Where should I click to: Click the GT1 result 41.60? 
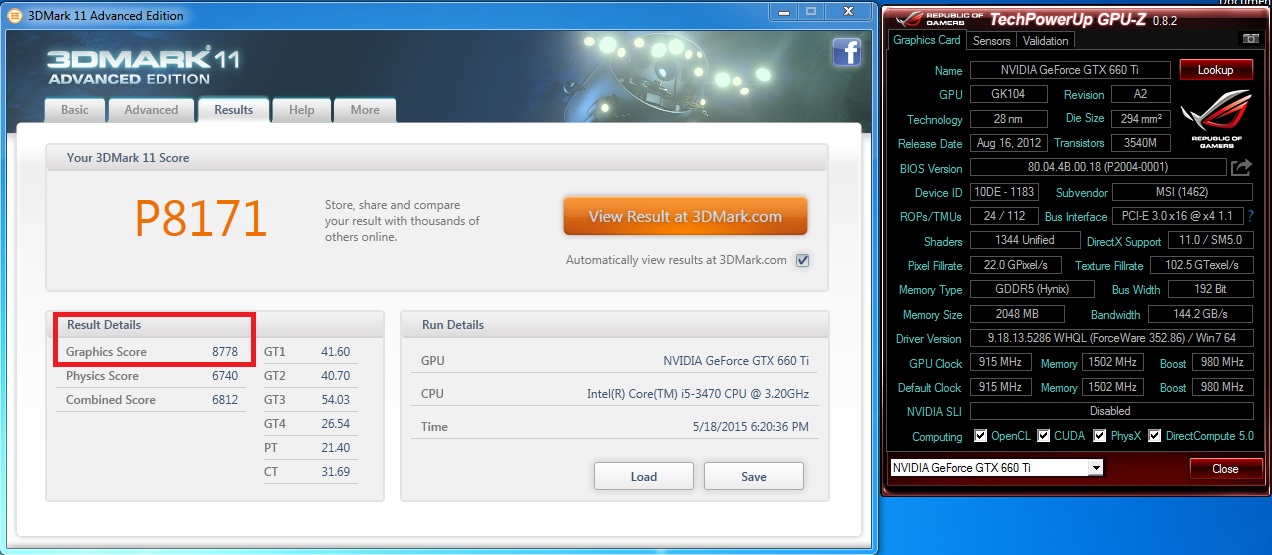coord(335,352)
